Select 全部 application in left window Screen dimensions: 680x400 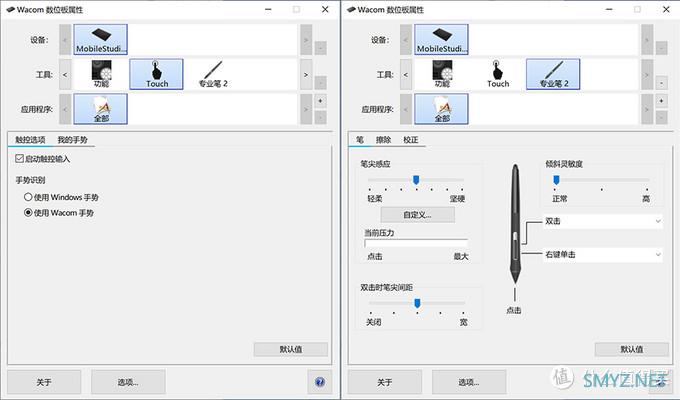point(101,109)
